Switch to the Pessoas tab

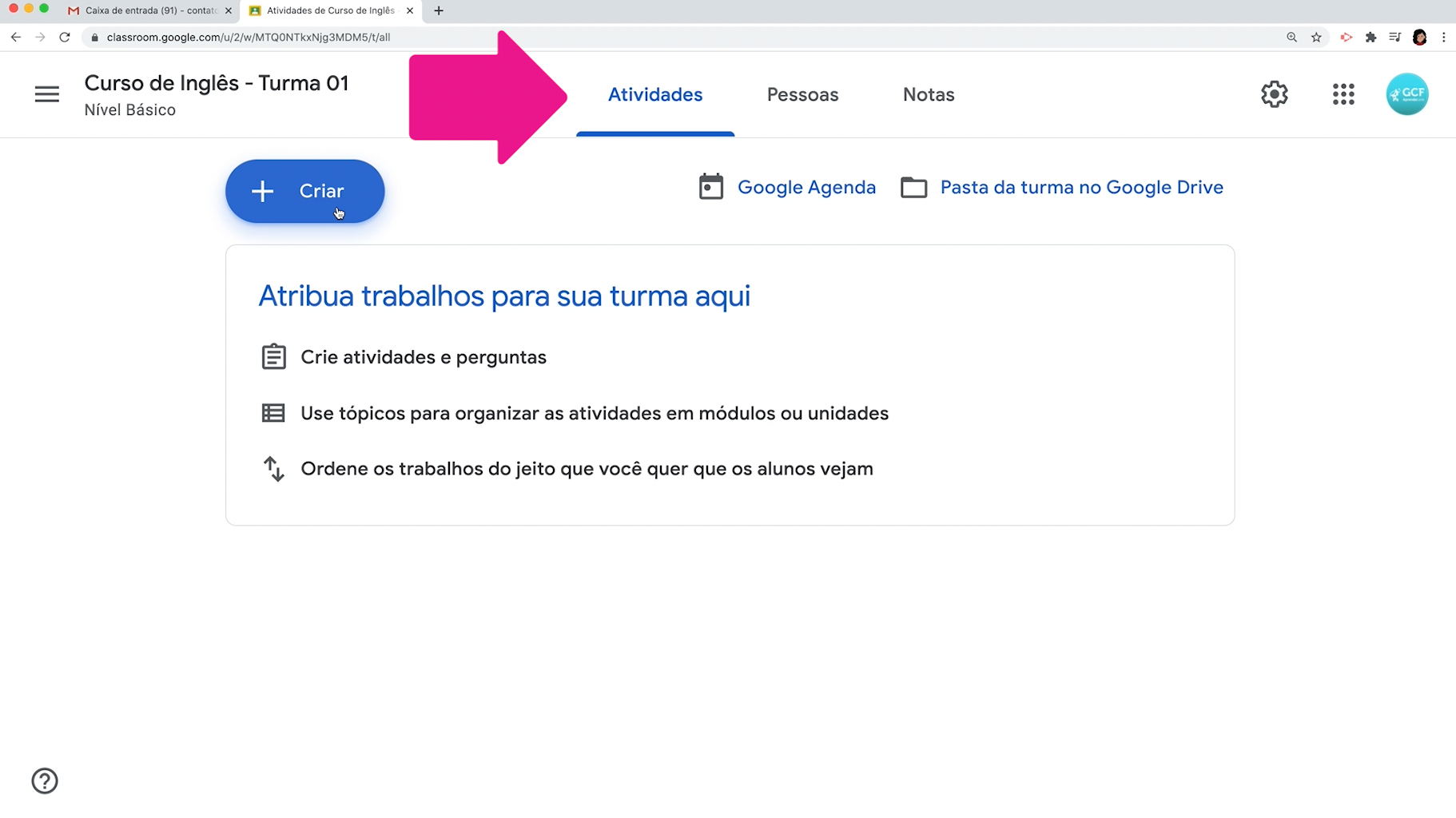(x=802, y=94)
